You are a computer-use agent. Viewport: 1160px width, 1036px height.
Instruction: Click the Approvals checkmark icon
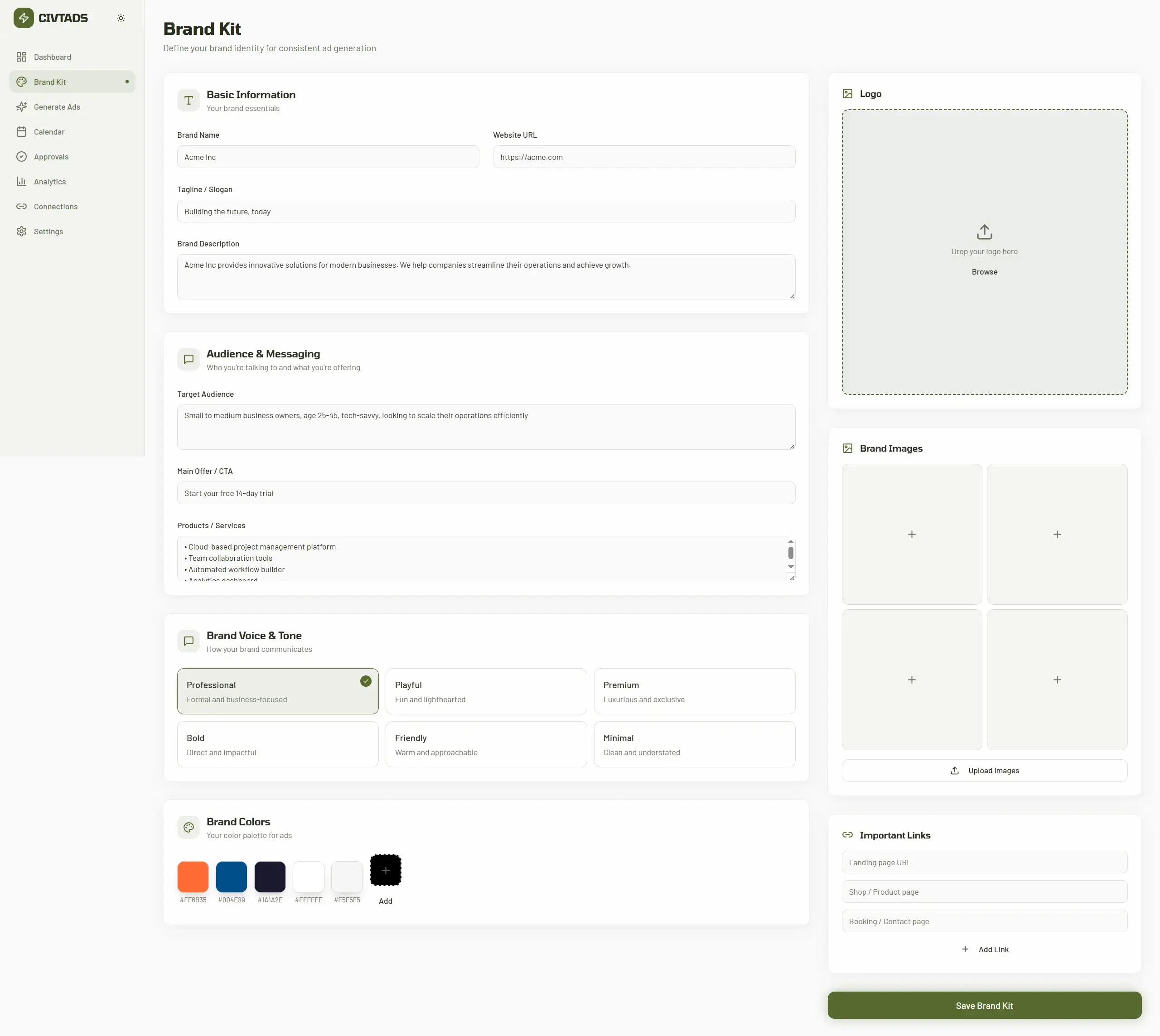[21, 156]
